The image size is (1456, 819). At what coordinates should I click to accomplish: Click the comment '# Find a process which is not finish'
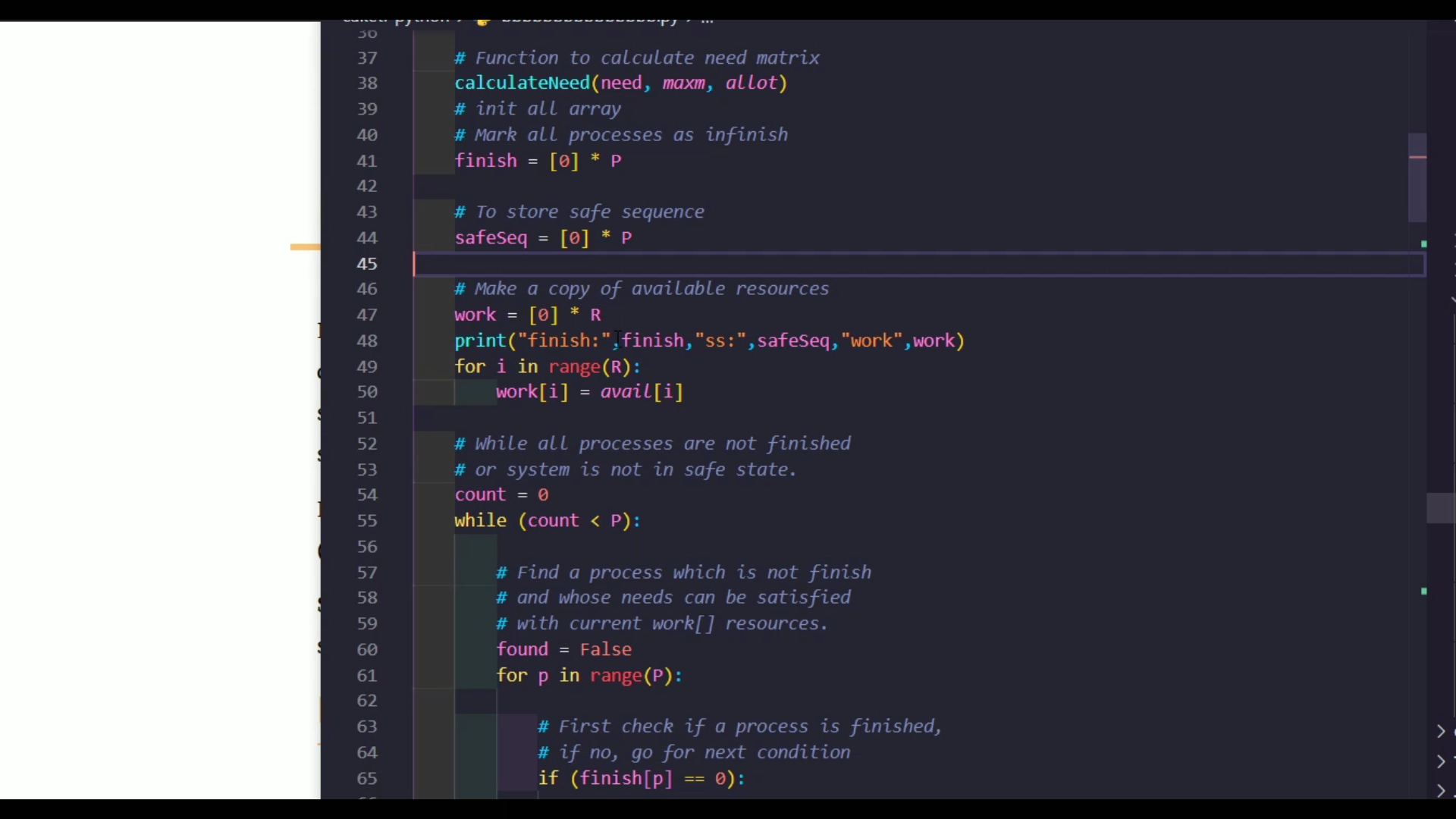click(x=683, y=573)
